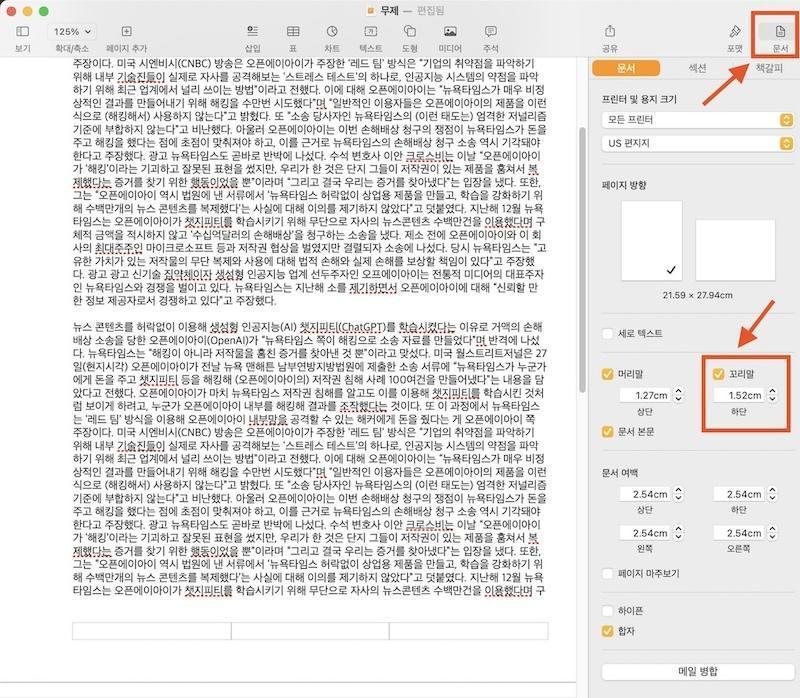Enable the 페이지 마주보기 checkbox
Screen dimensions: 800x698
coord(607,574)
